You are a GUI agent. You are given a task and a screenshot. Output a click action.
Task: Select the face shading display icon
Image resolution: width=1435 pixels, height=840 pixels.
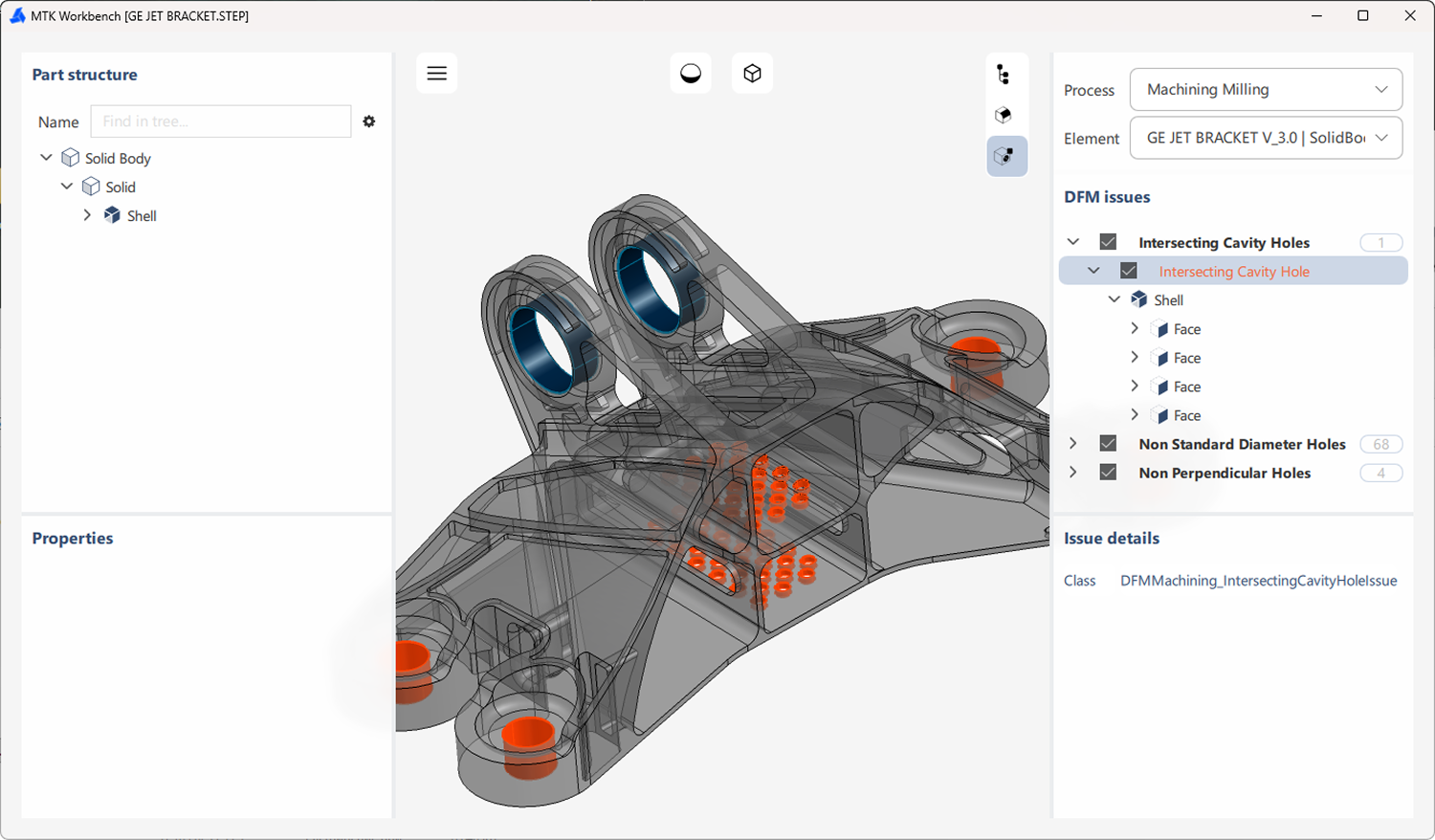click(1004, 114)
